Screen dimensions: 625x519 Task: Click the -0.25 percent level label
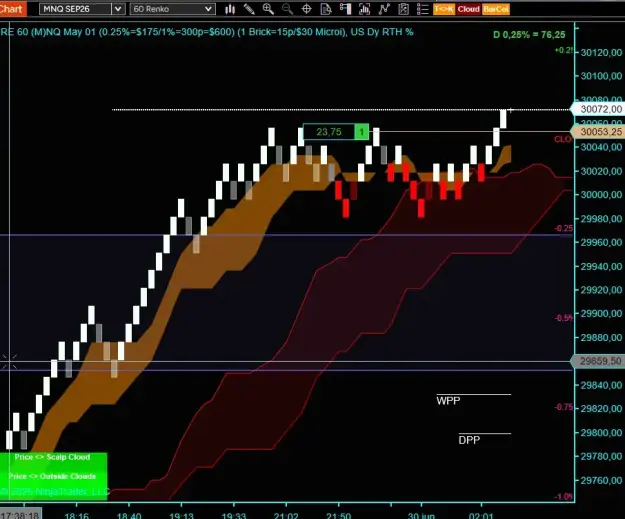tap(564, 228)
